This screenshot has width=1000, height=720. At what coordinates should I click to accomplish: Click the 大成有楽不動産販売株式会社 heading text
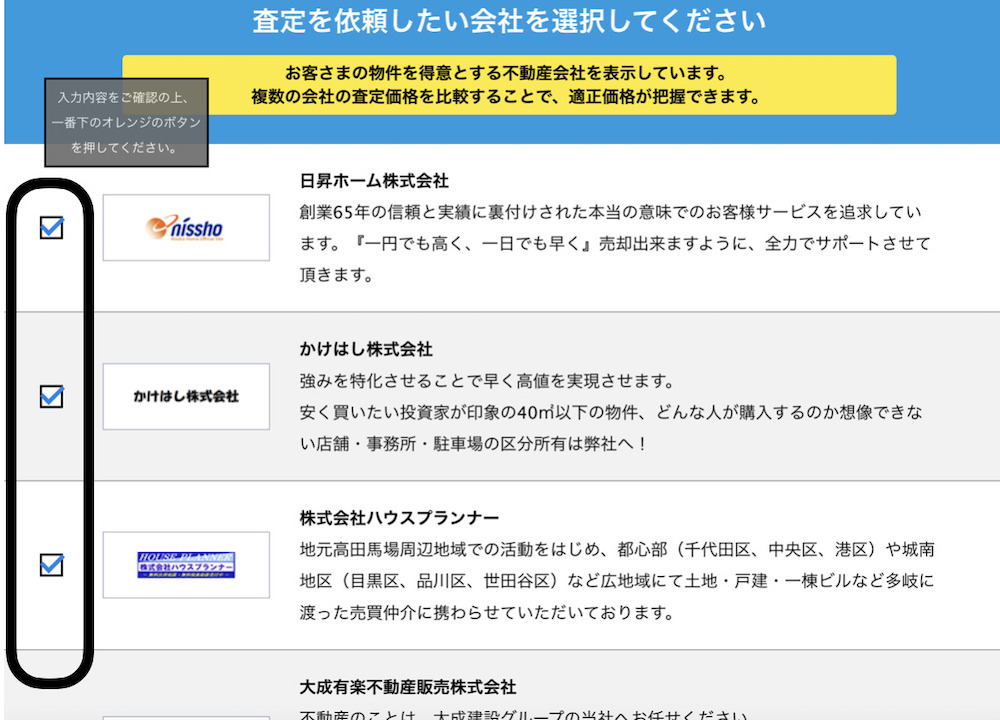click(x=408, y=687)
